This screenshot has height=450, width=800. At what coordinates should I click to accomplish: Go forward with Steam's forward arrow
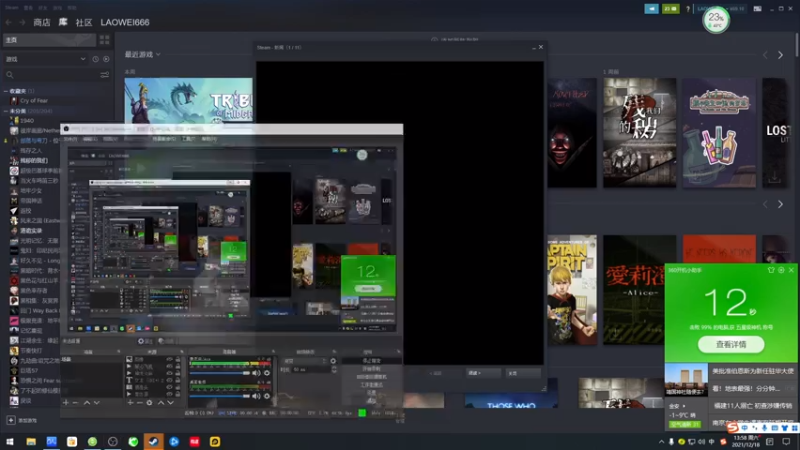click(x=22, y=22)
